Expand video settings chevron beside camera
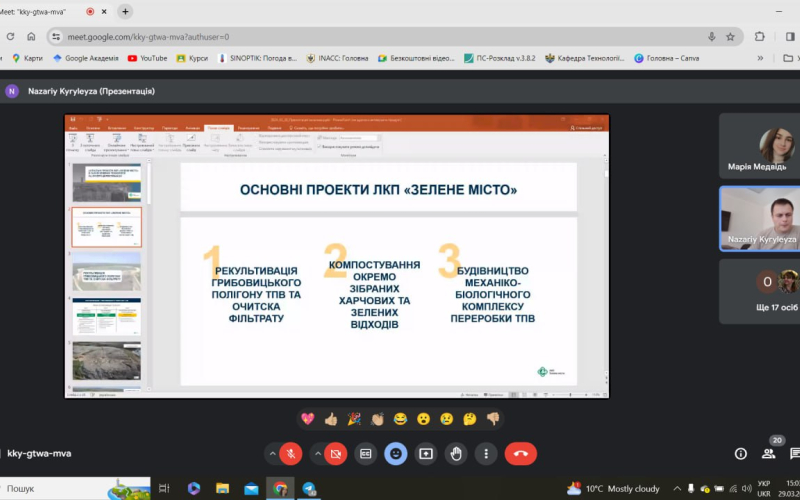 point(318,454)
